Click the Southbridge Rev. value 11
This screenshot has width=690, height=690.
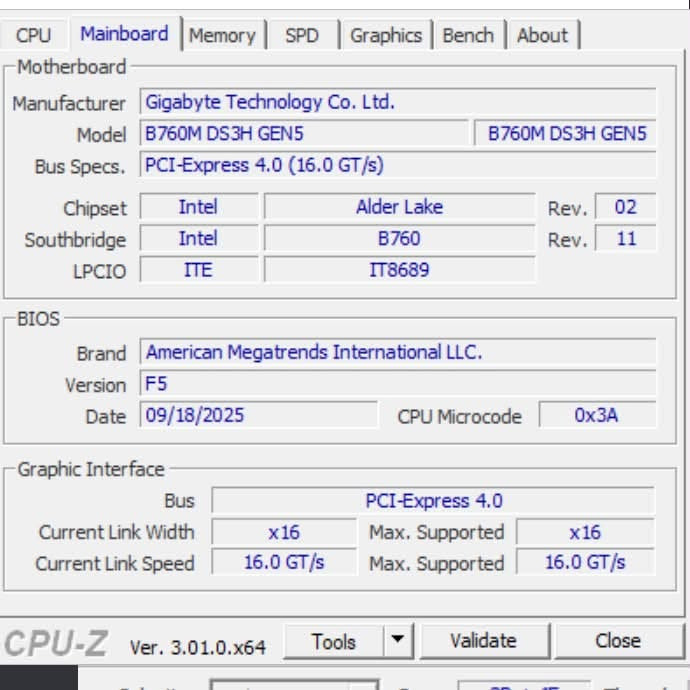625,238
